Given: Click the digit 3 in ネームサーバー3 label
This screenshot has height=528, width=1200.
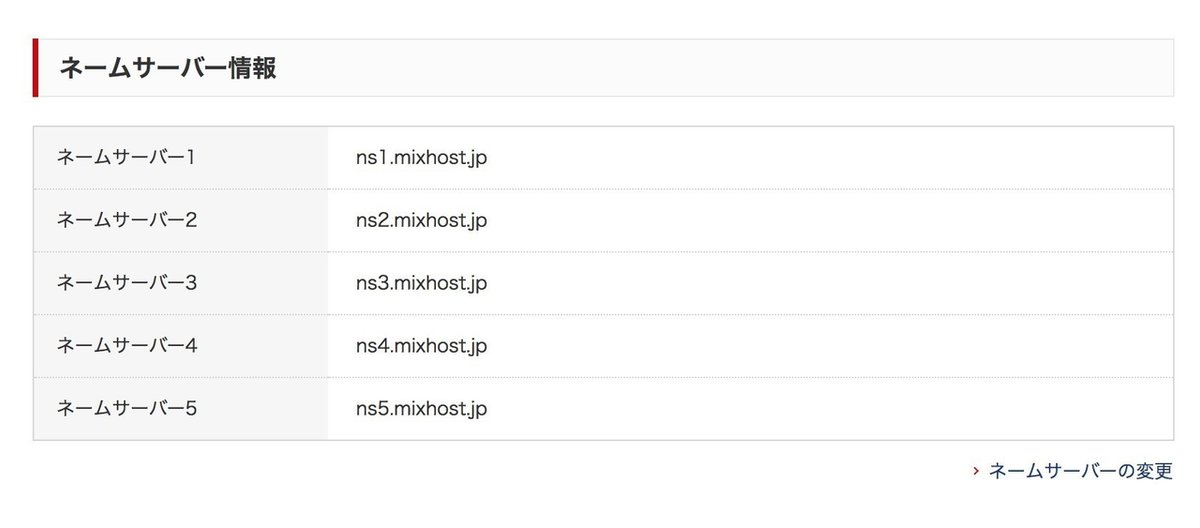Looking at the screenshot, I should (191, 283).
